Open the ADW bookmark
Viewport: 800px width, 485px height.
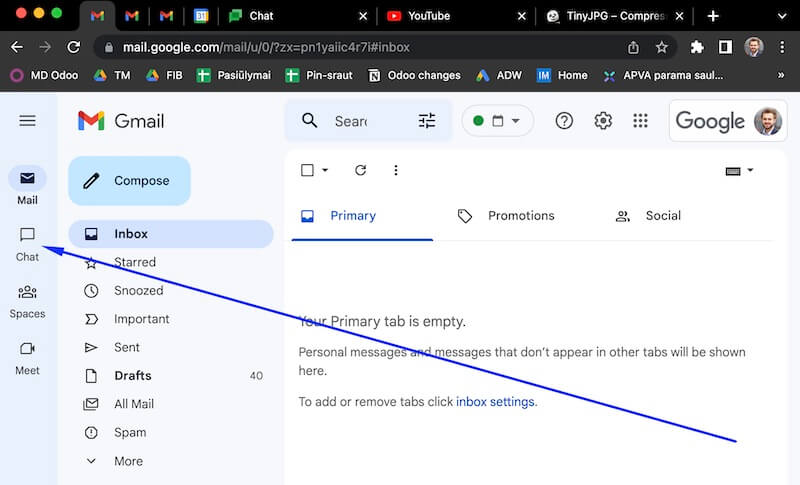[x=498, y=75]
